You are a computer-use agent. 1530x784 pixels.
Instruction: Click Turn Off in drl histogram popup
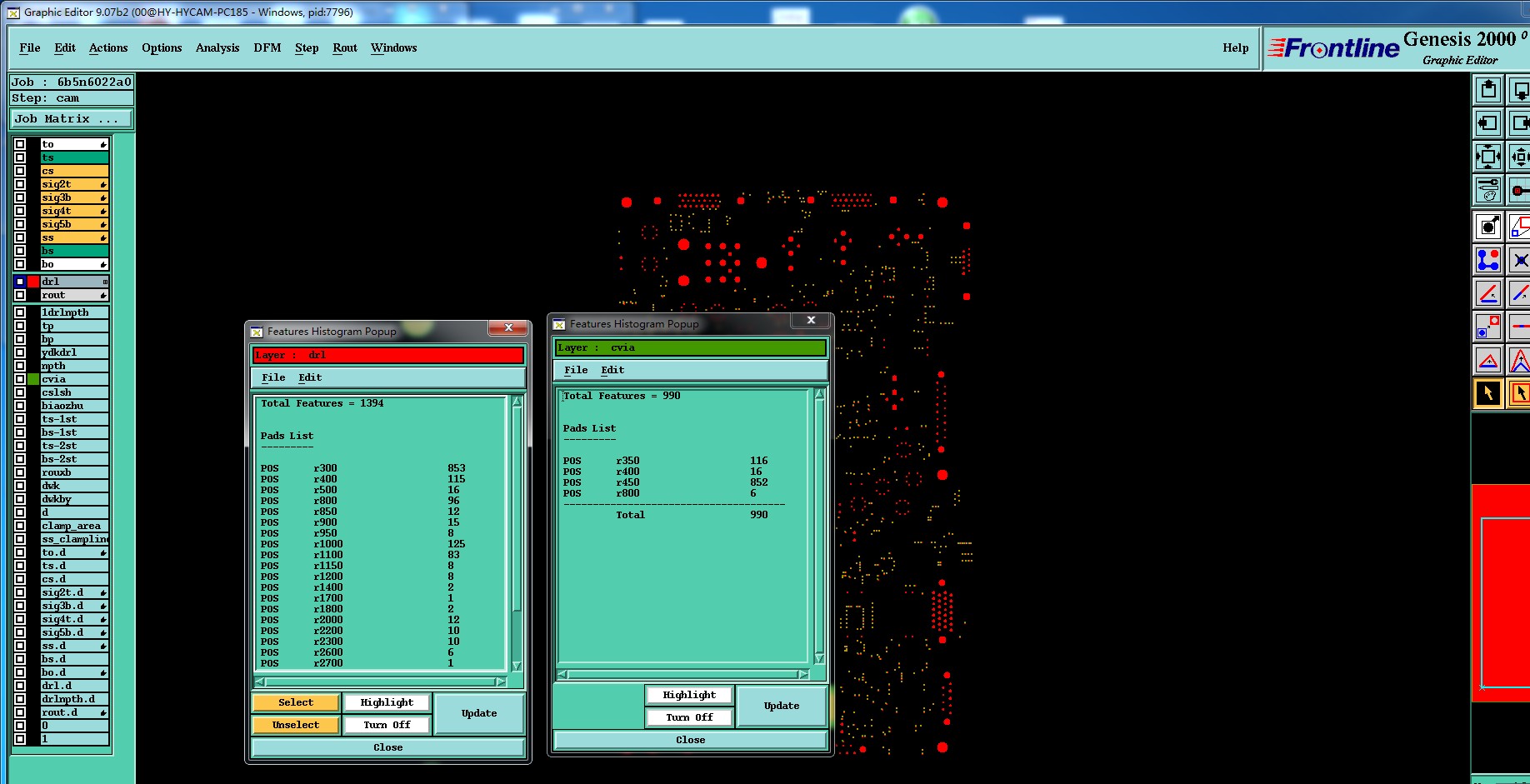tap(387, 725)
